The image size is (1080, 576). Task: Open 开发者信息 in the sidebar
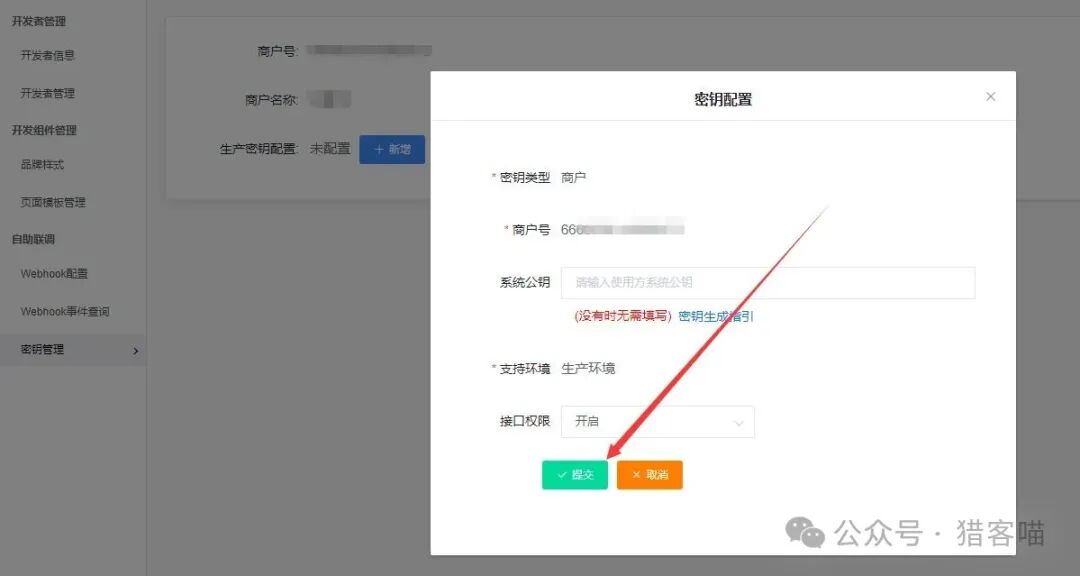click(48, 56)
